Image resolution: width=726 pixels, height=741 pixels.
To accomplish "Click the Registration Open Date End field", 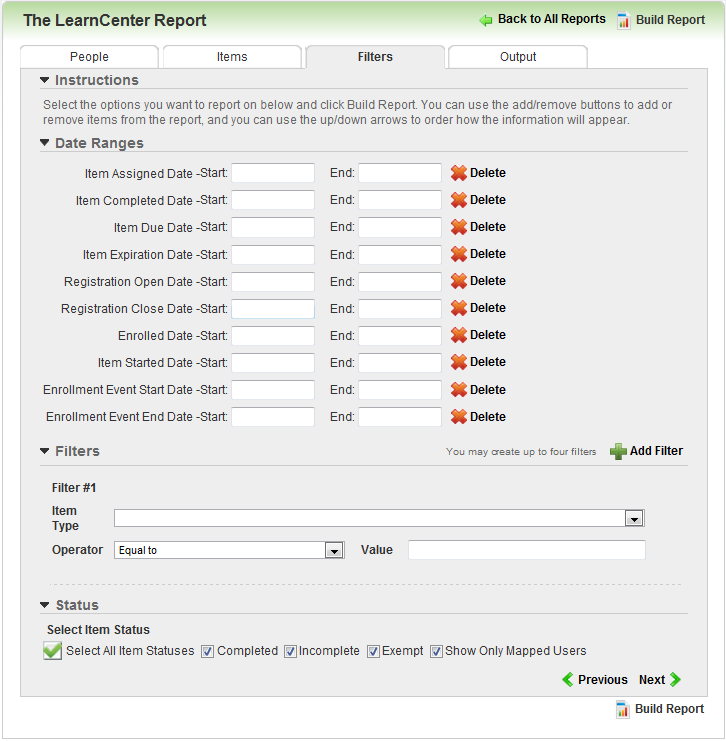I will click(400, 281).
